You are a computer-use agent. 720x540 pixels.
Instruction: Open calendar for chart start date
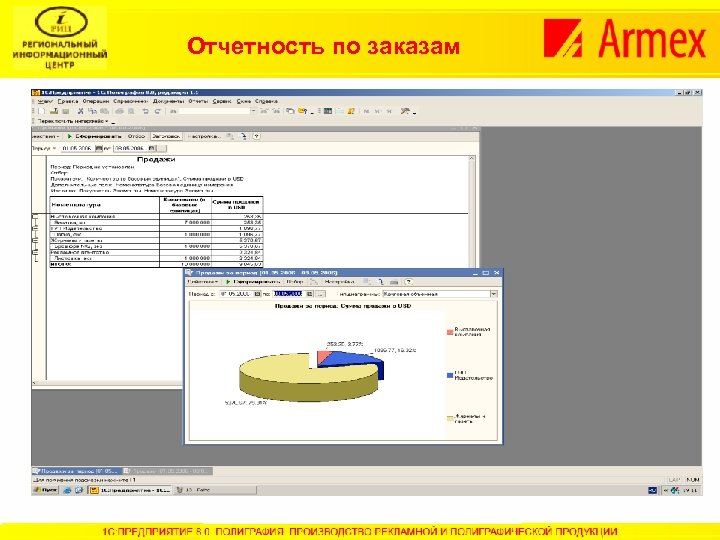258,293
